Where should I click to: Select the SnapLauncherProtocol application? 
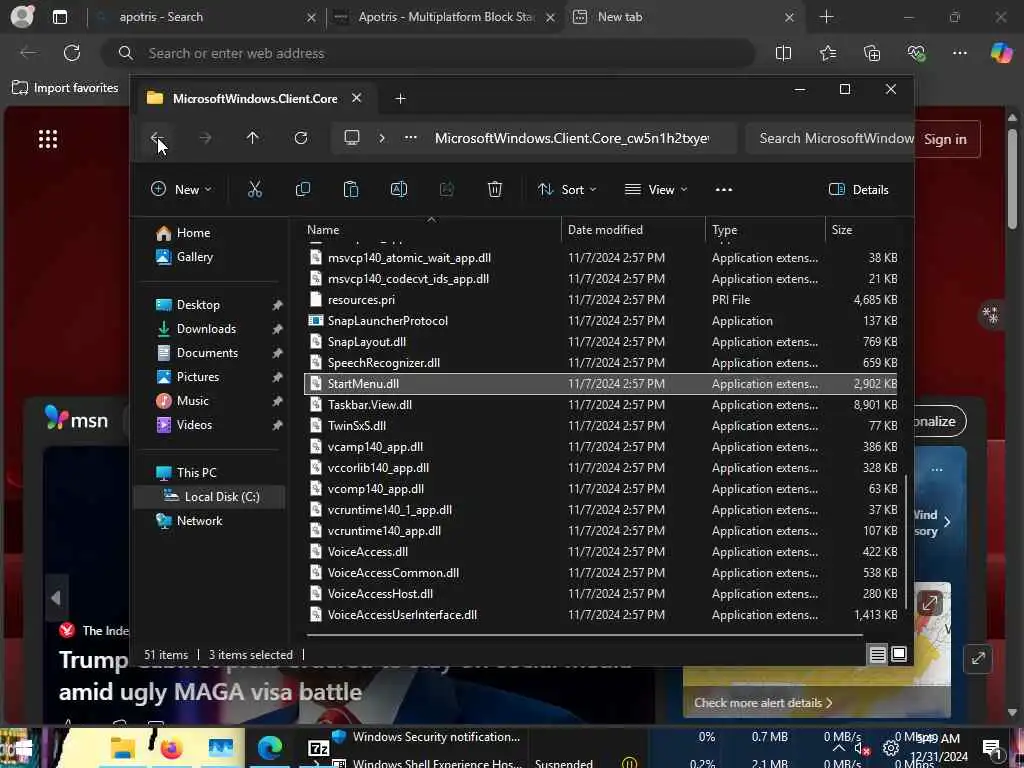(601, 321)
